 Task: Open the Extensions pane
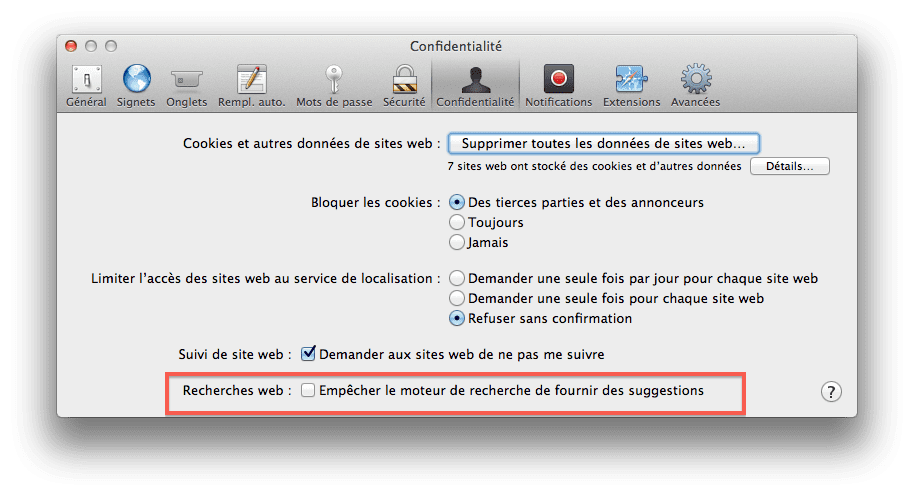tap(631, 86)
